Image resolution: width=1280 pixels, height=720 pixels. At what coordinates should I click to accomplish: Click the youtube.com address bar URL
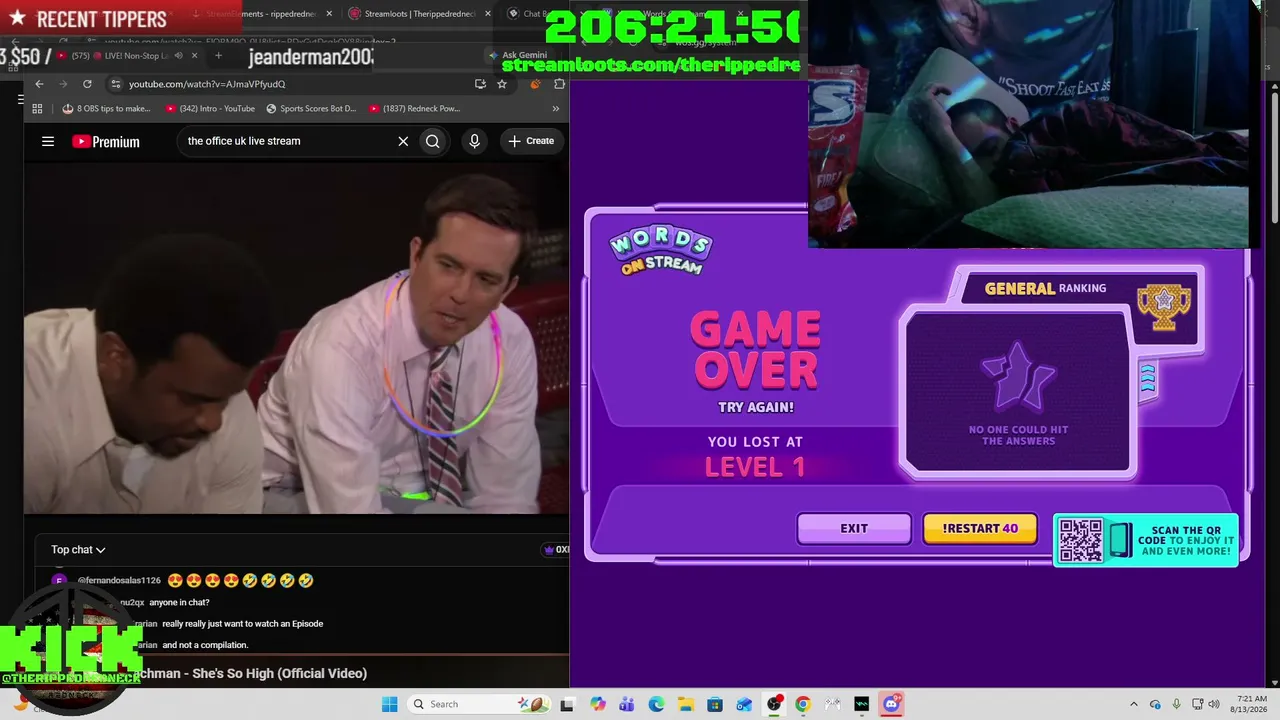207,84
